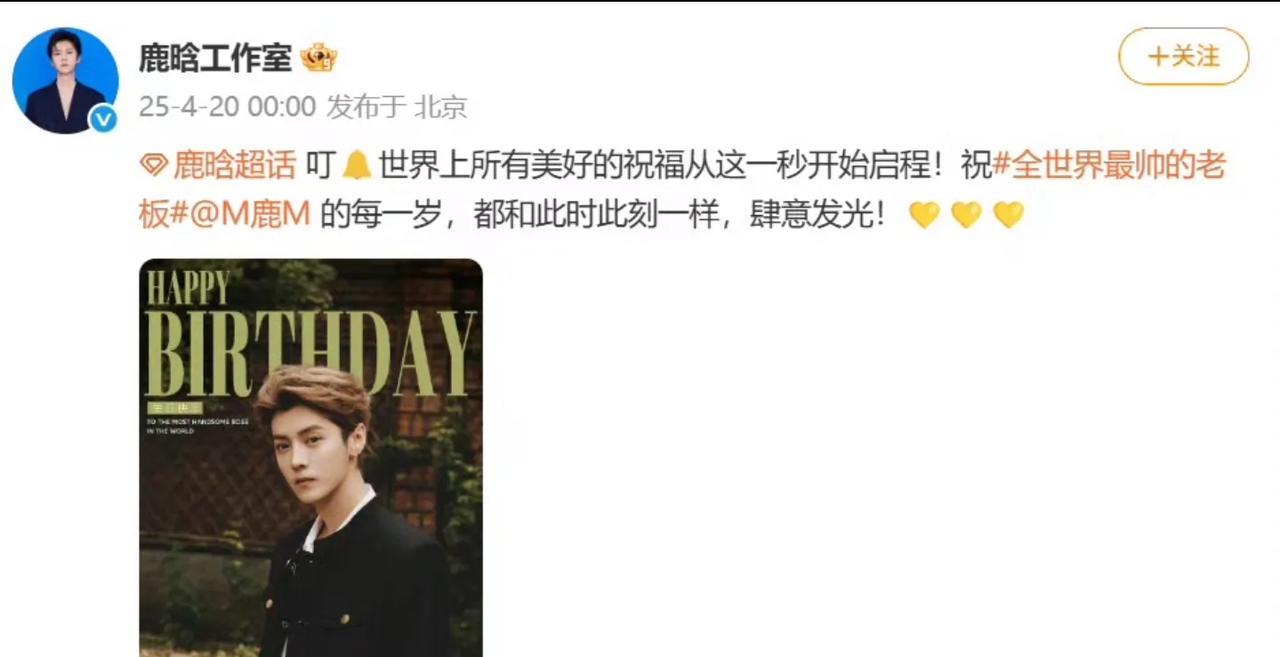
Task: Click the super topic diamond icon
Action: click(x=153, y=164)
